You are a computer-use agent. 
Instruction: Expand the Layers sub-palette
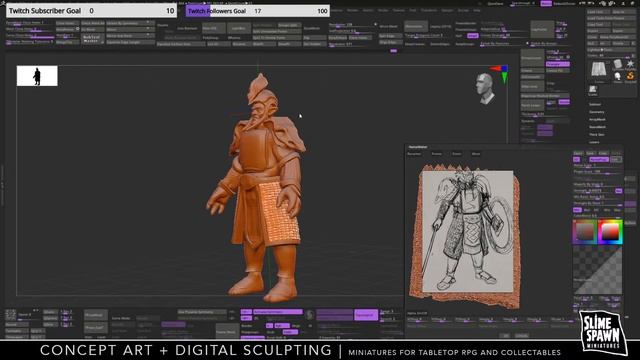pos(594,142)
